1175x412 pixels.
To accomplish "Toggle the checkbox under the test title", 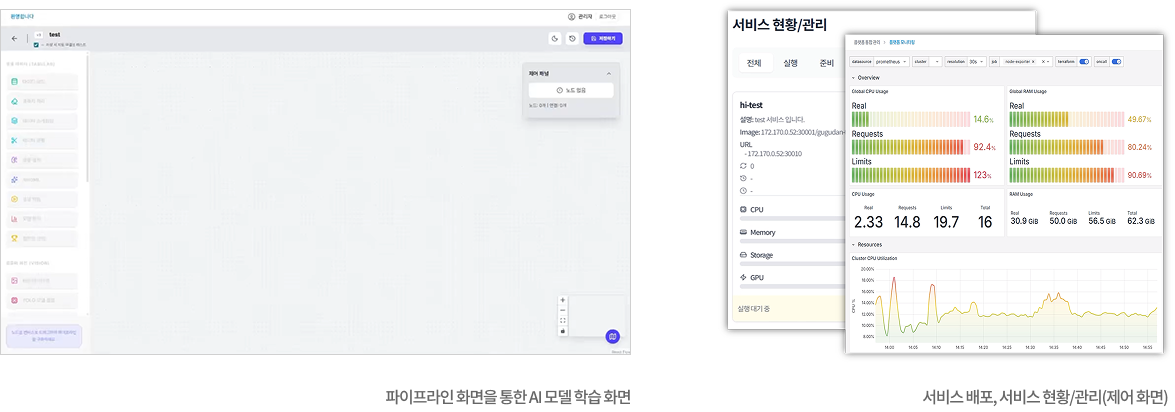I will (x=36, y=46).
